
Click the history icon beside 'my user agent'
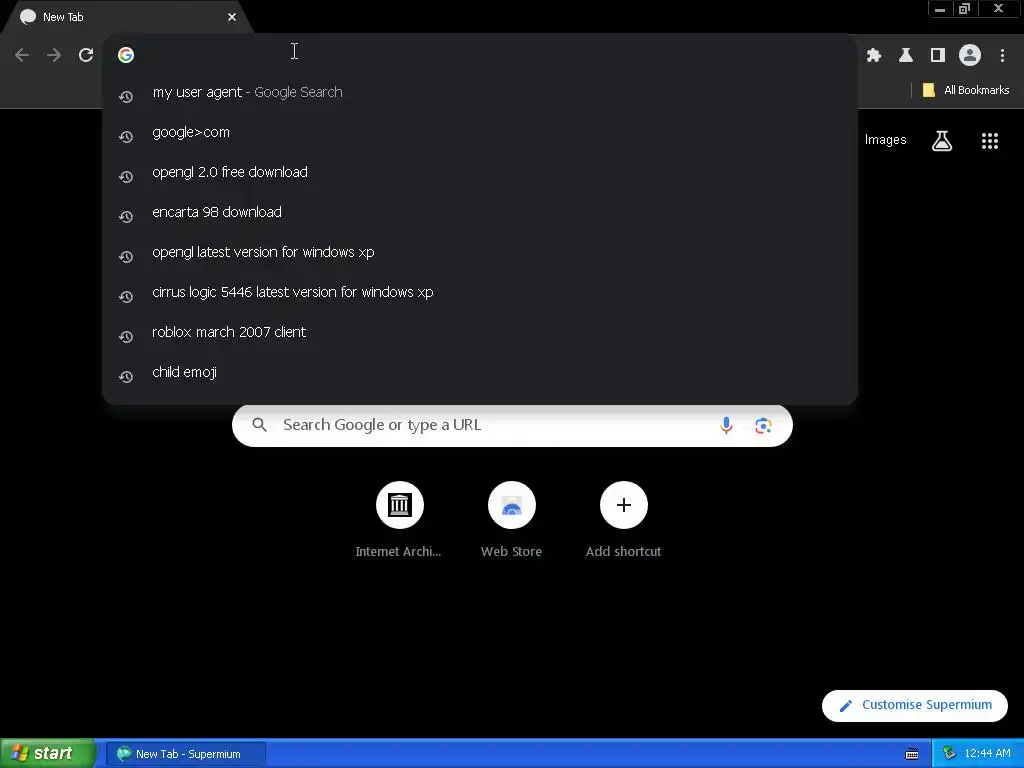click(x=126, y=97)
